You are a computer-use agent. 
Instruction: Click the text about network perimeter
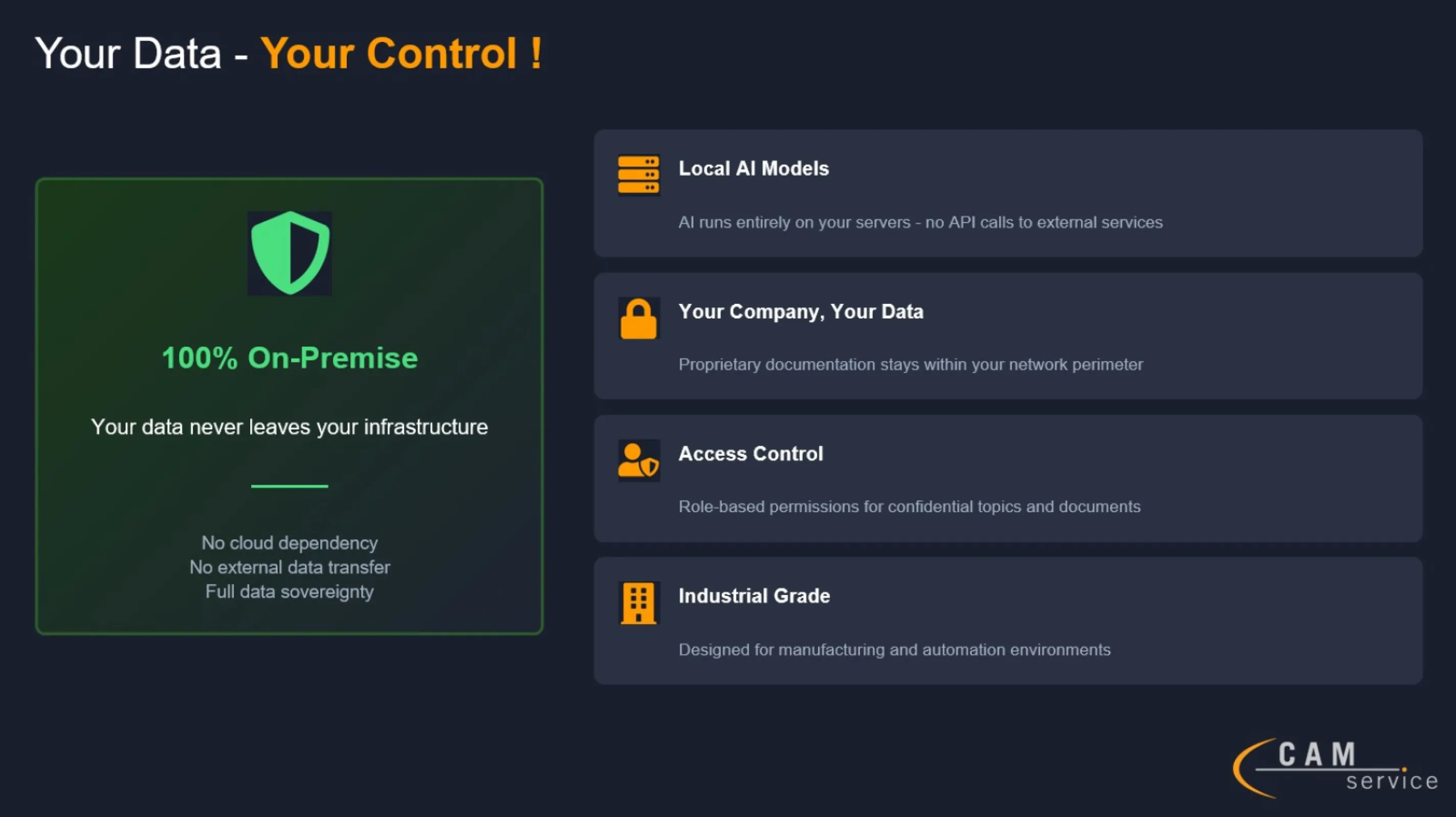point(910,365)
